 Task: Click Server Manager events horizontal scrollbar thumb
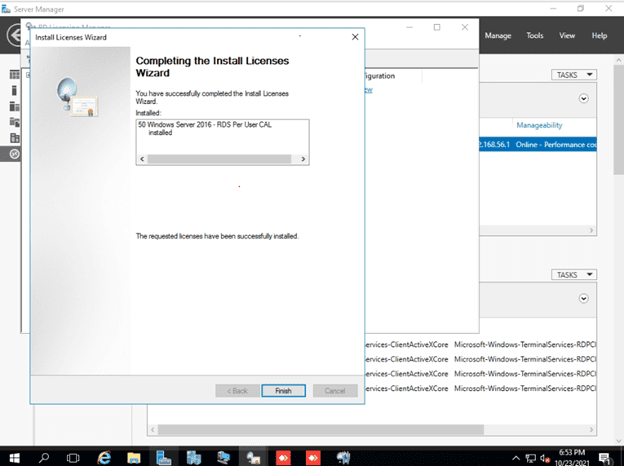point(321,430)
